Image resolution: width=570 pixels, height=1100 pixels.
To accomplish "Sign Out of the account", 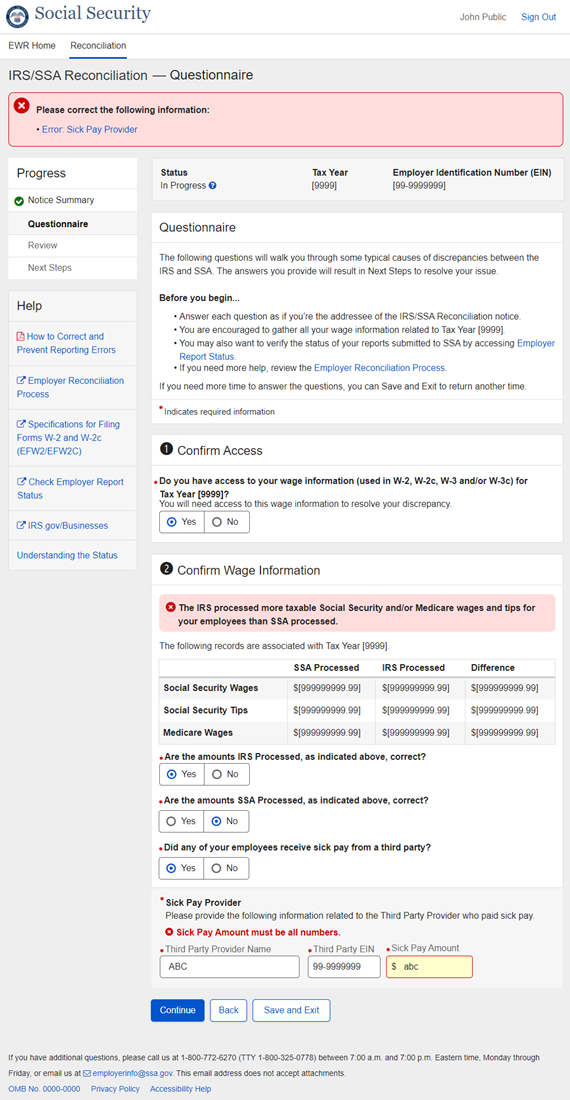I will (x=538, y=17).
